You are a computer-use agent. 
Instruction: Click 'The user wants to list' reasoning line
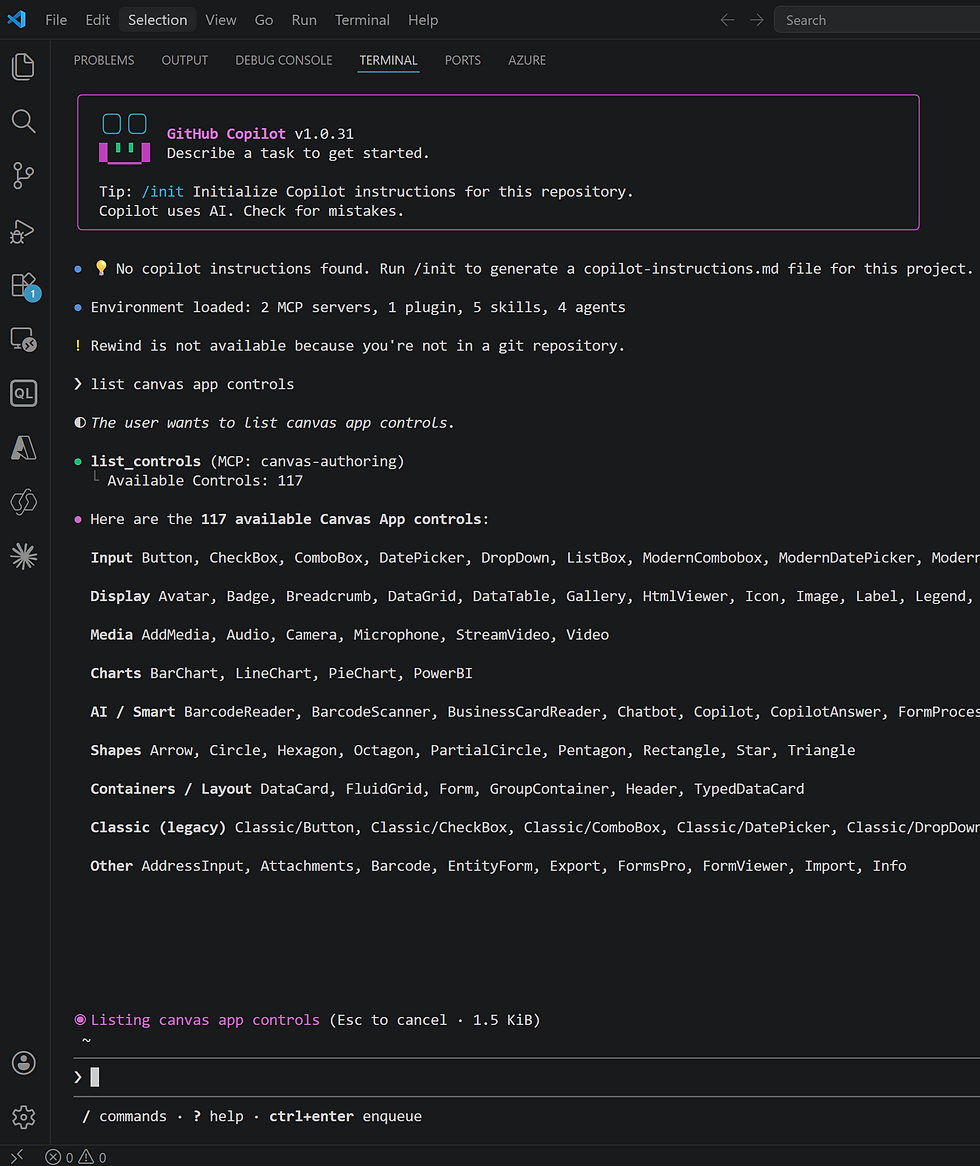pyautogui.click(x=272, y=423)
